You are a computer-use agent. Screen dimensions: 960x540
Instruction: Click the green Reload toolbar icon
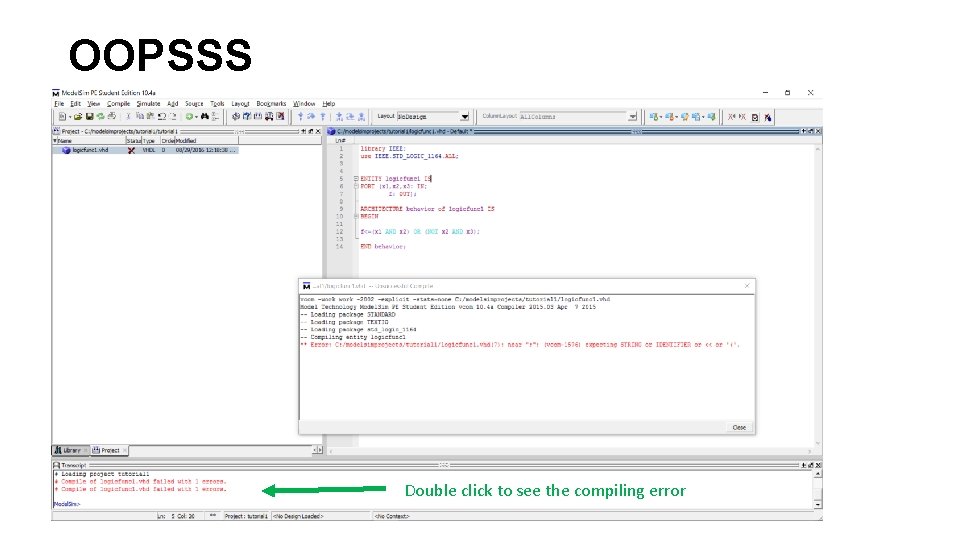[100, 116]
